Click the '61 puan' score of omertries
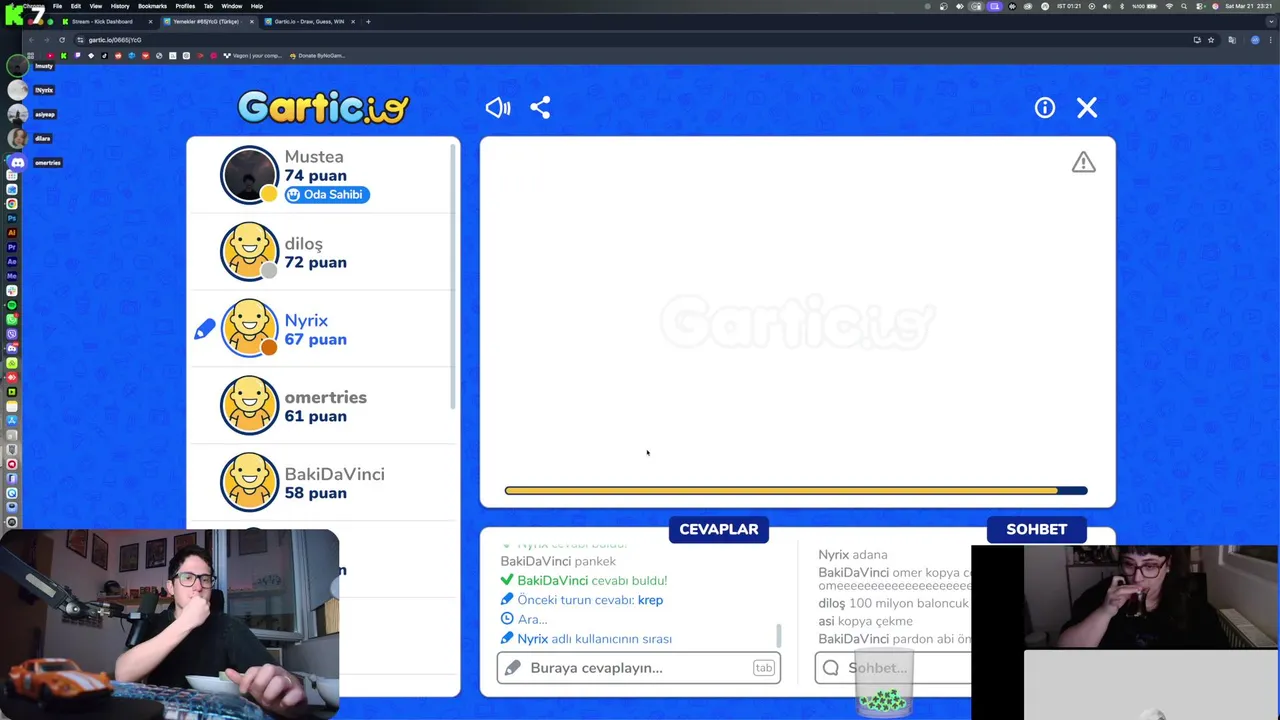This screenshot has height=720, width=1280. (315, 416)
